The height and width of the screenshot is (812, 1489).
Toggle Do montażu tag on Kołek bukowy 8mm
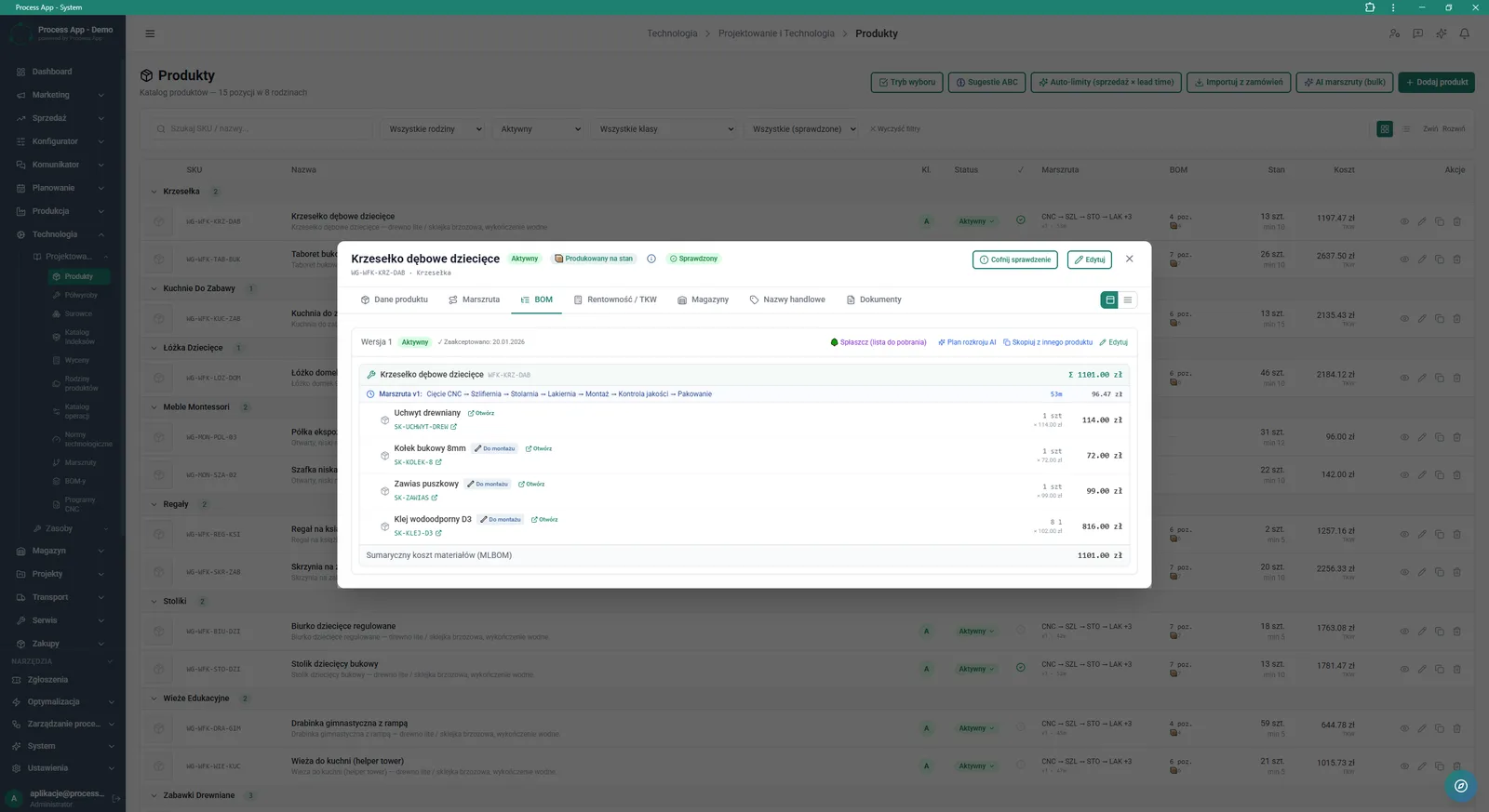click(497, 448)
